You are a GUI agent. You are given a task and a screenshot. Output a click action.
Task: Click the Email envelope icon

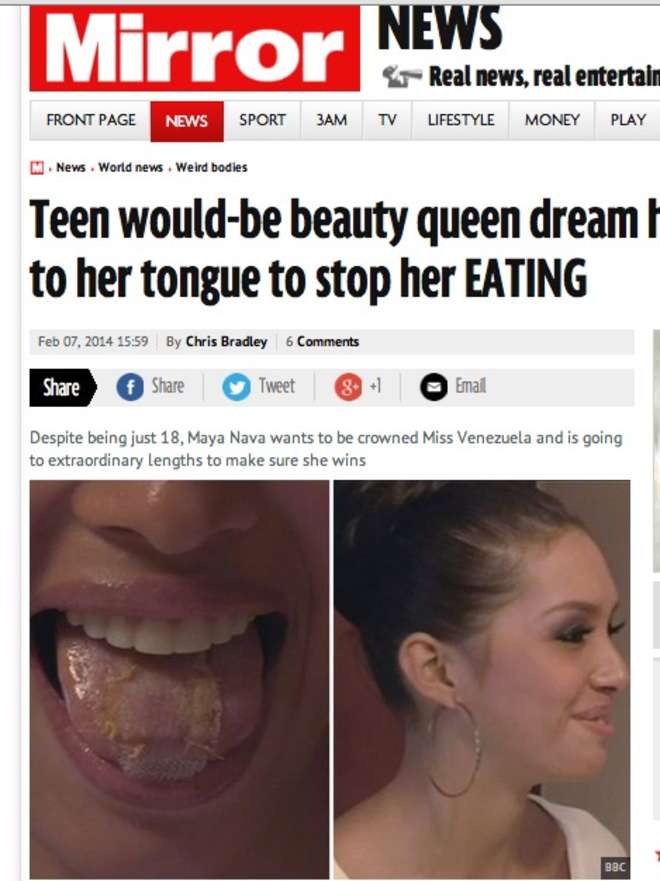434,387
